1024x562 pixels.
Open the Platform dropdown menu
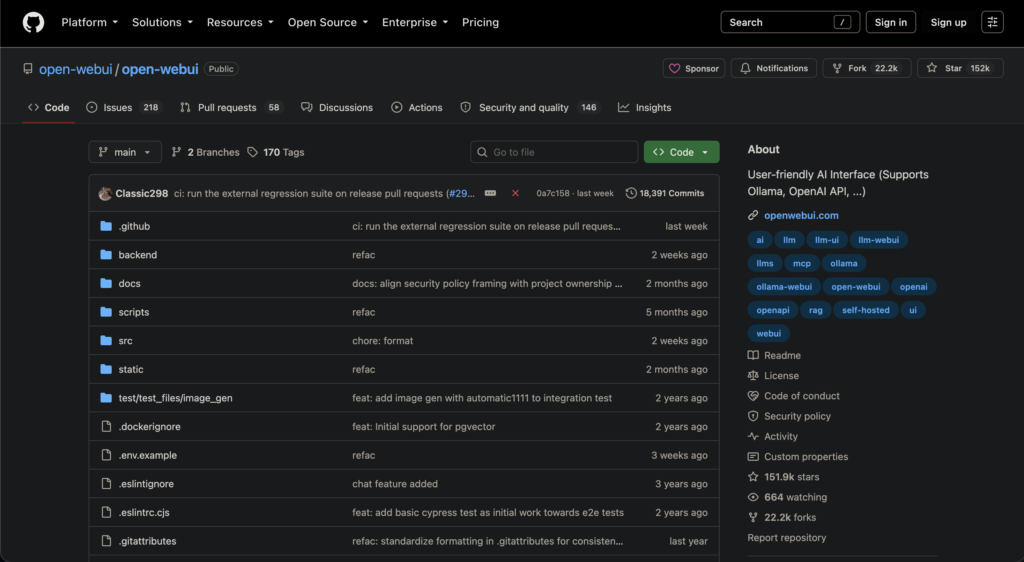(x=89, y=22)
